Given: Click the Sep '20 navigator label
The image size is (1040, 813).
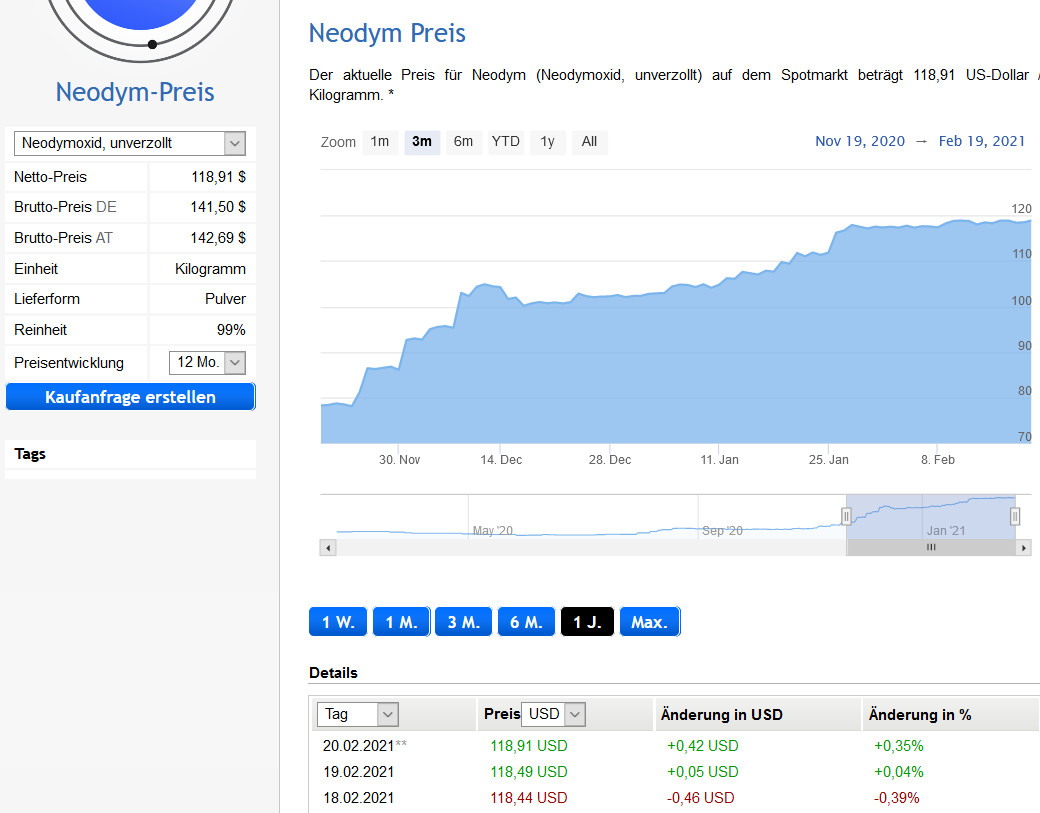Looking at the screenshot, I should (722, 531).
